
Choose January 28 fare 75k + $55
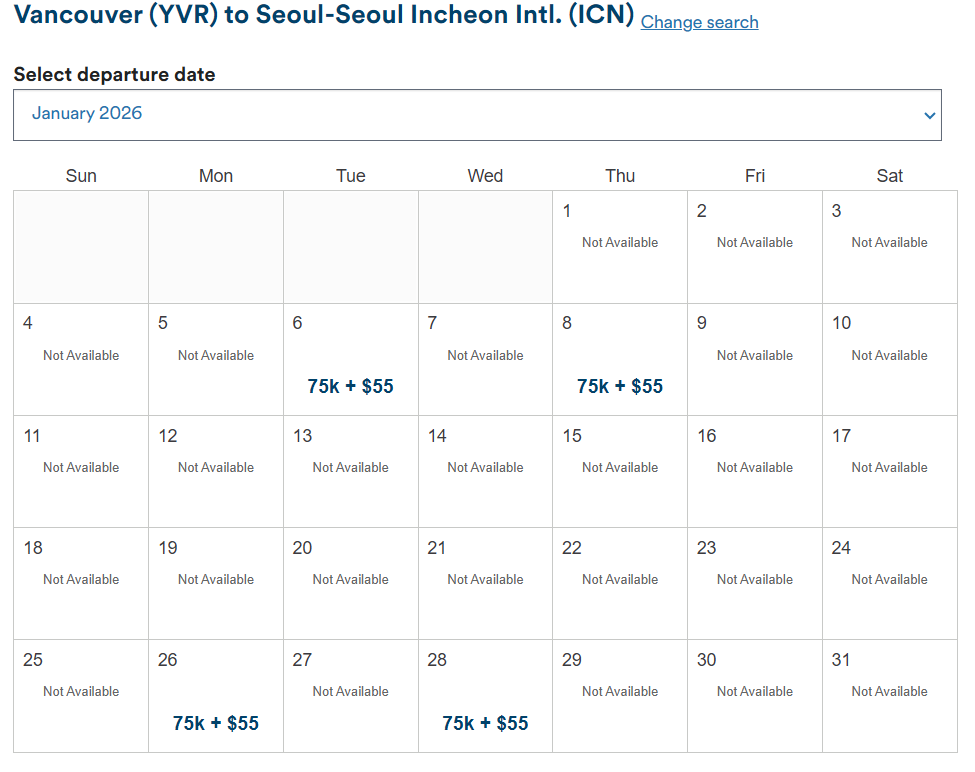pyautogui.click(x=485, y=723)
